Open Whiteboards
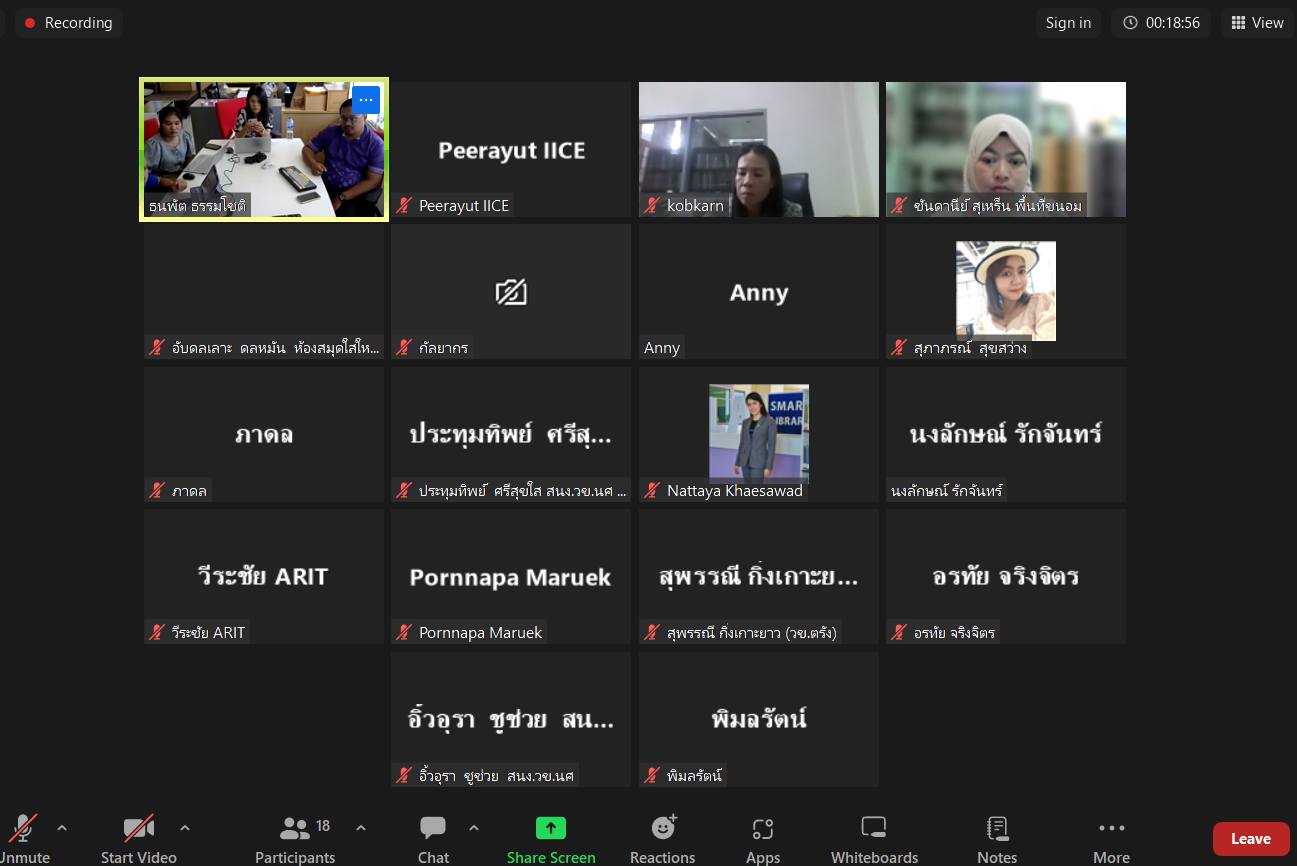This screenshot has width=1297, height=866. click(874, 838)
